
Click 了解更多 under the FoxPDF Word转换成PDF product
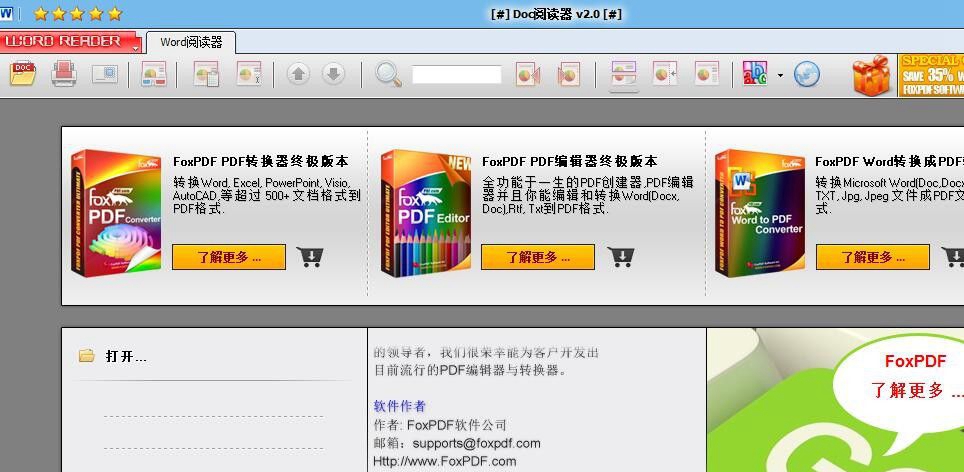click(872, 257)
